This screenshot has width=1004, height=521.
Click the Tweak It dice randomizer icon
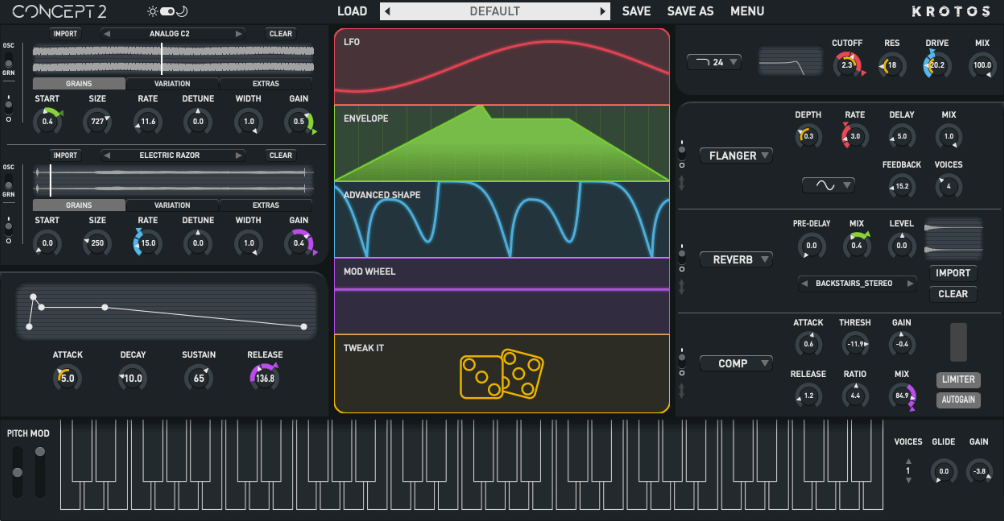point(500,376)
